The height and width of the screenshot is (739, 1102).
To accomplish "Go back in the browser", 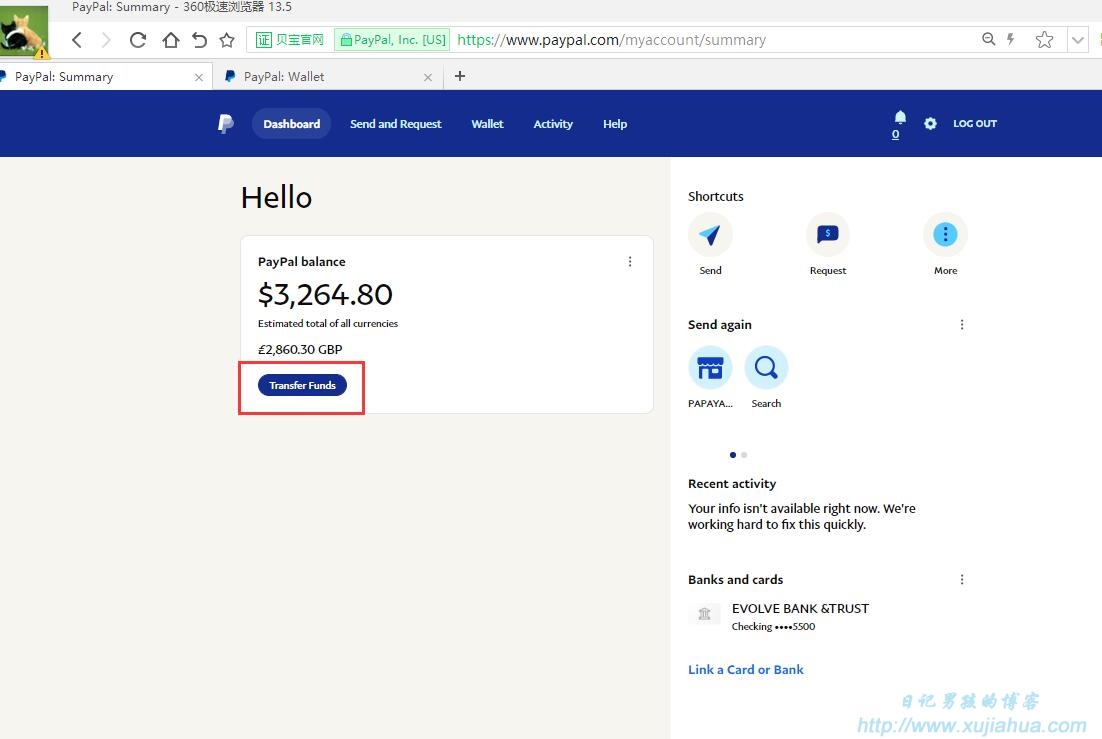I will pos(77,40).
